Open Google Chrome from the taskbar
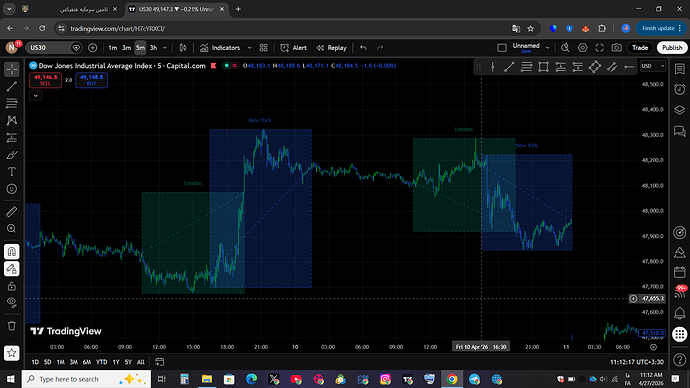This screenshot has width=690, height=388. (452, 379)
